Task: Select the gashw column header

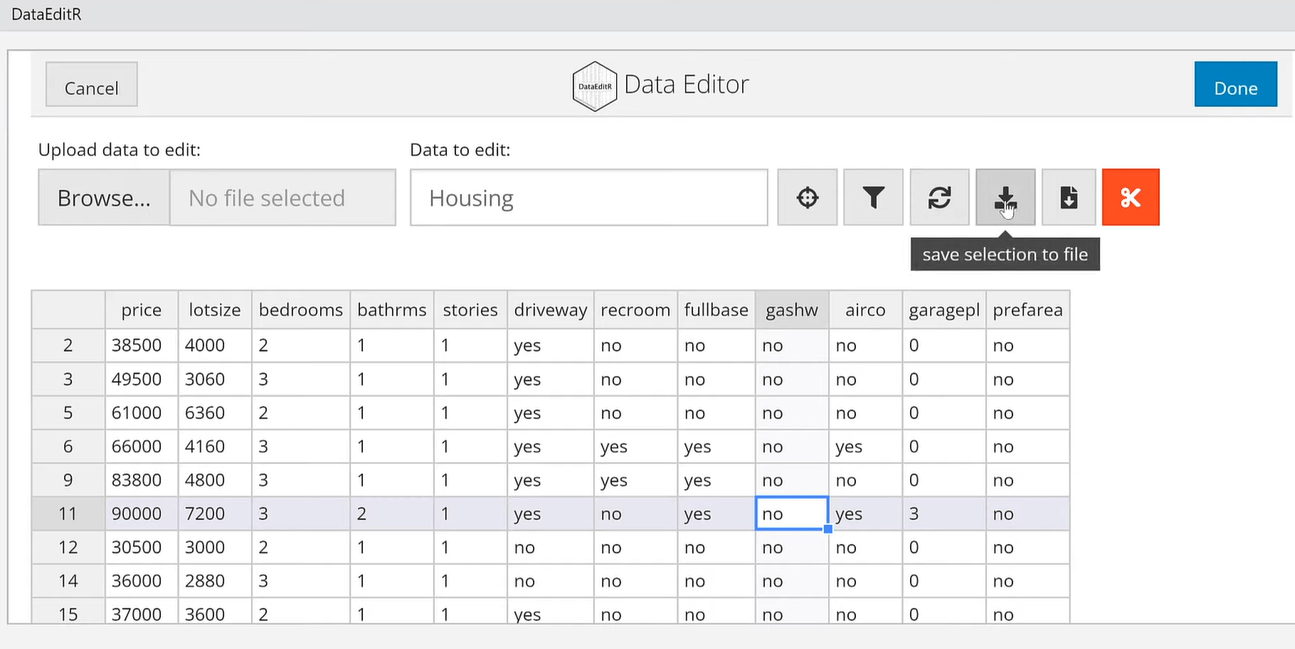Action: (792, 310)
